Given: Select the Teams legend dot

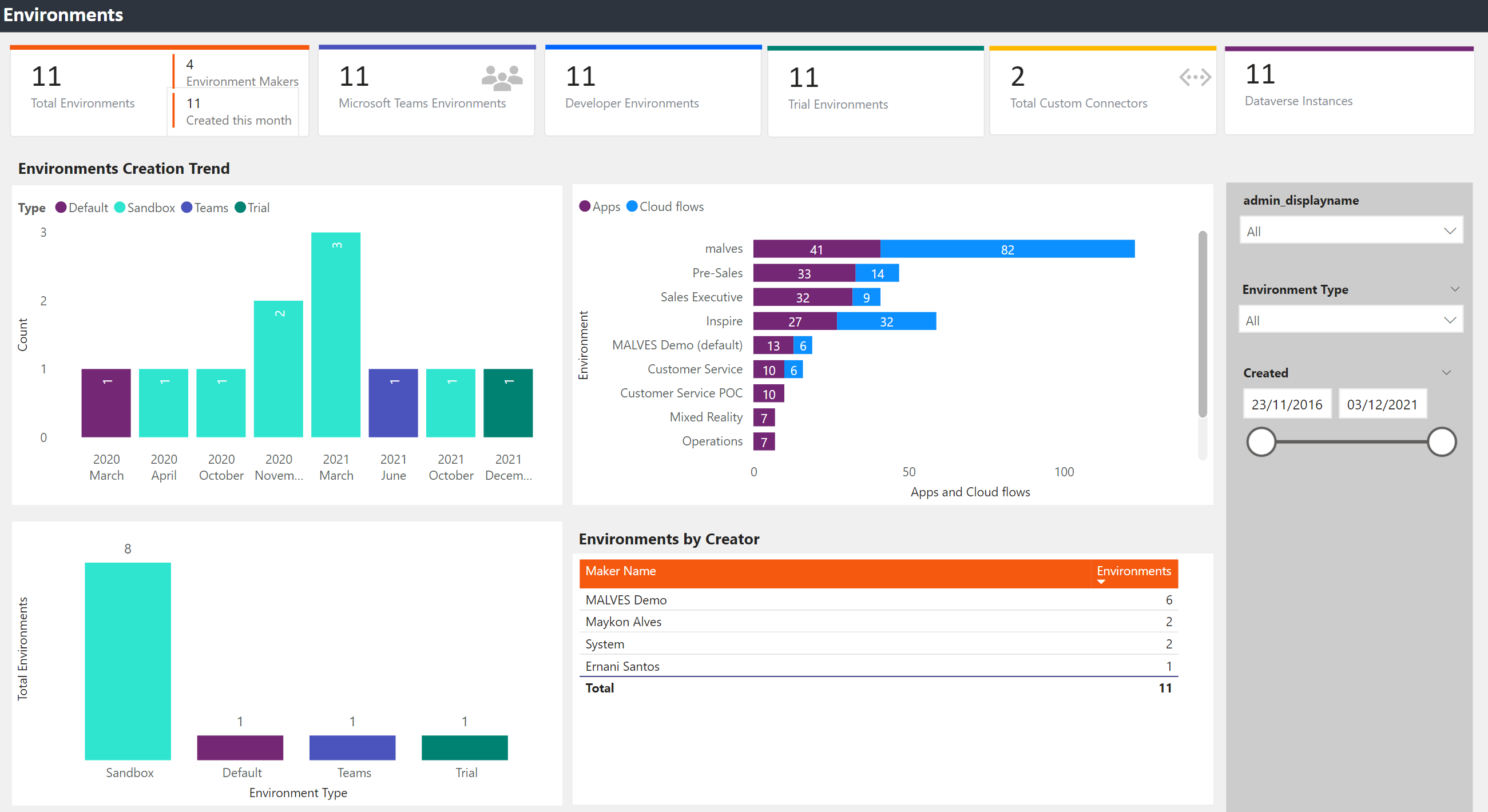Looking at the screenshot, I should 186,208.
